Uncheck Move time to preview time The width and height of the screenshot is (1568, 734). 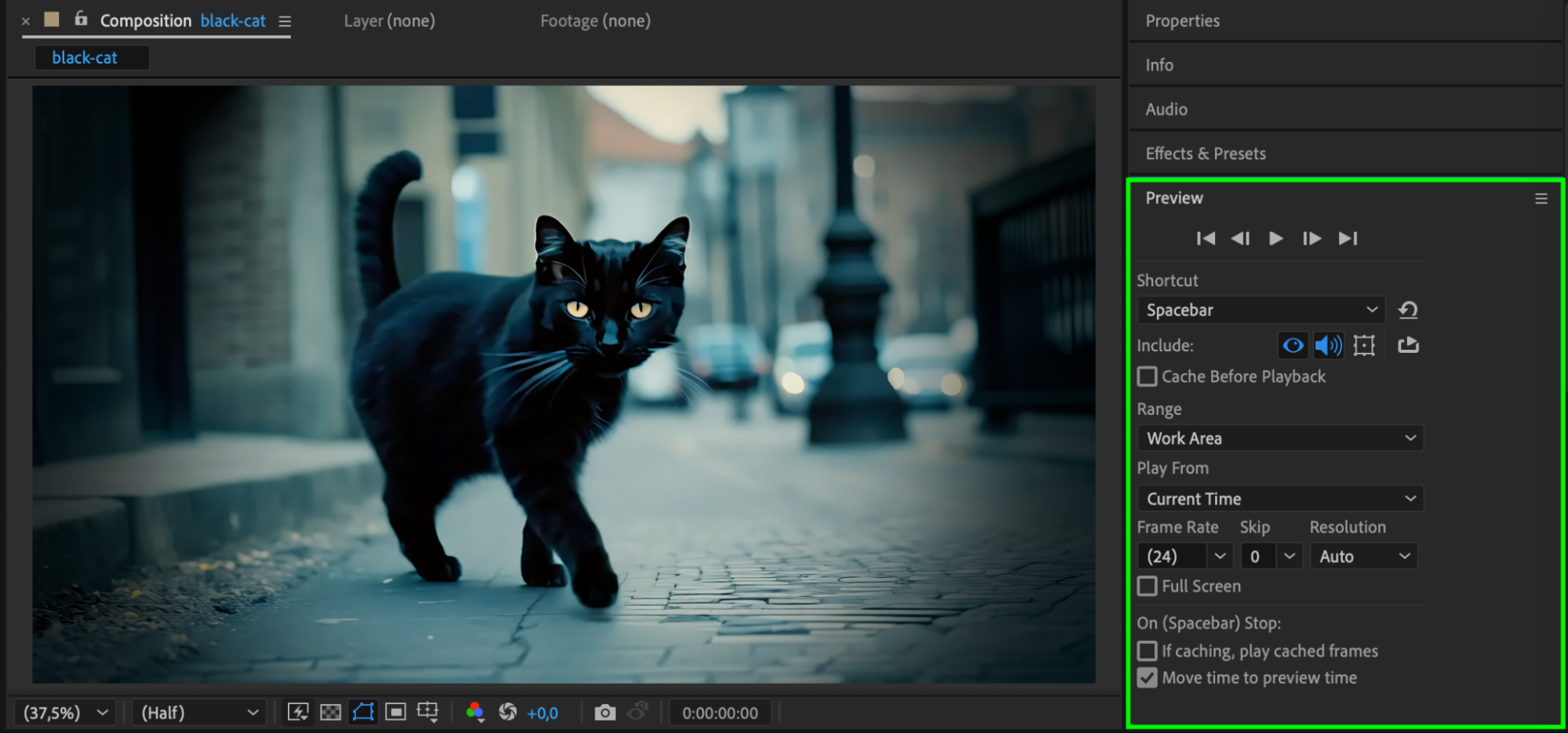click(1148, 678)
